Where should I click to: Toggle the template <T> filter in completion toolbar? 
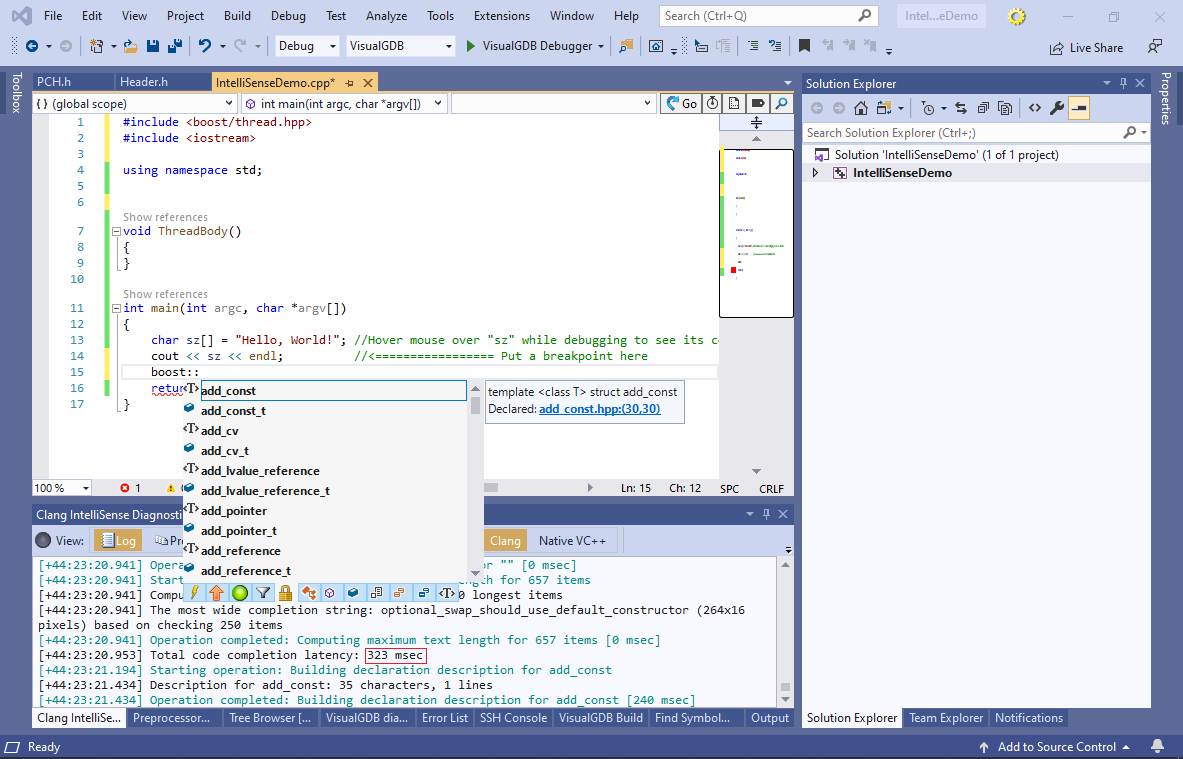[x=447, y=593]
